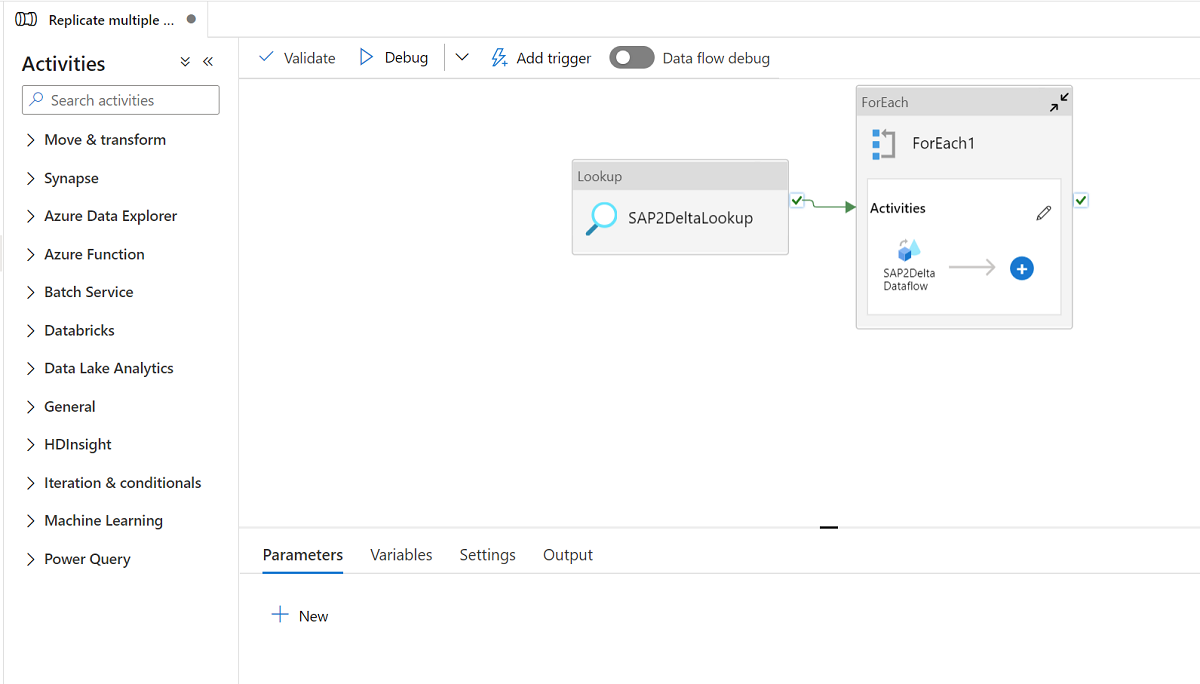Switch to the Variables tab
The image size is (1200, 684).
tap(400, 554)
